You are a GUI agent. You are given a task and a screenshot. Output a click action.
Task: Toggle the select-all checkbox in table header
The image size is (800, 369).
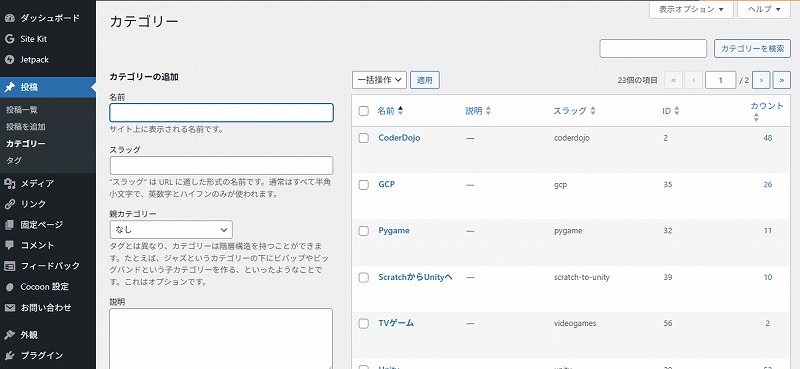[x=364, y=111]
